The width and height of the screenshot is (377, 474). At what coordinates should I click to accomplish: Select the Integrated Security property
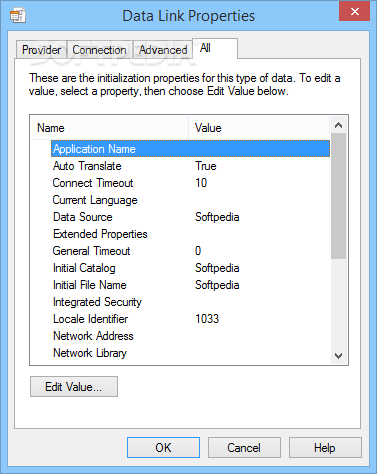tap(97, 302)
